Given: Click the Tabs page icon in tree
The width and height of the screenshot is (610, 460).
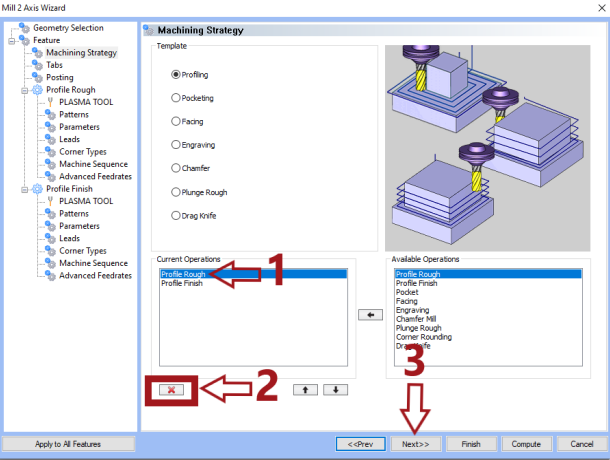Looking at the screenshot, I should 37,65.
